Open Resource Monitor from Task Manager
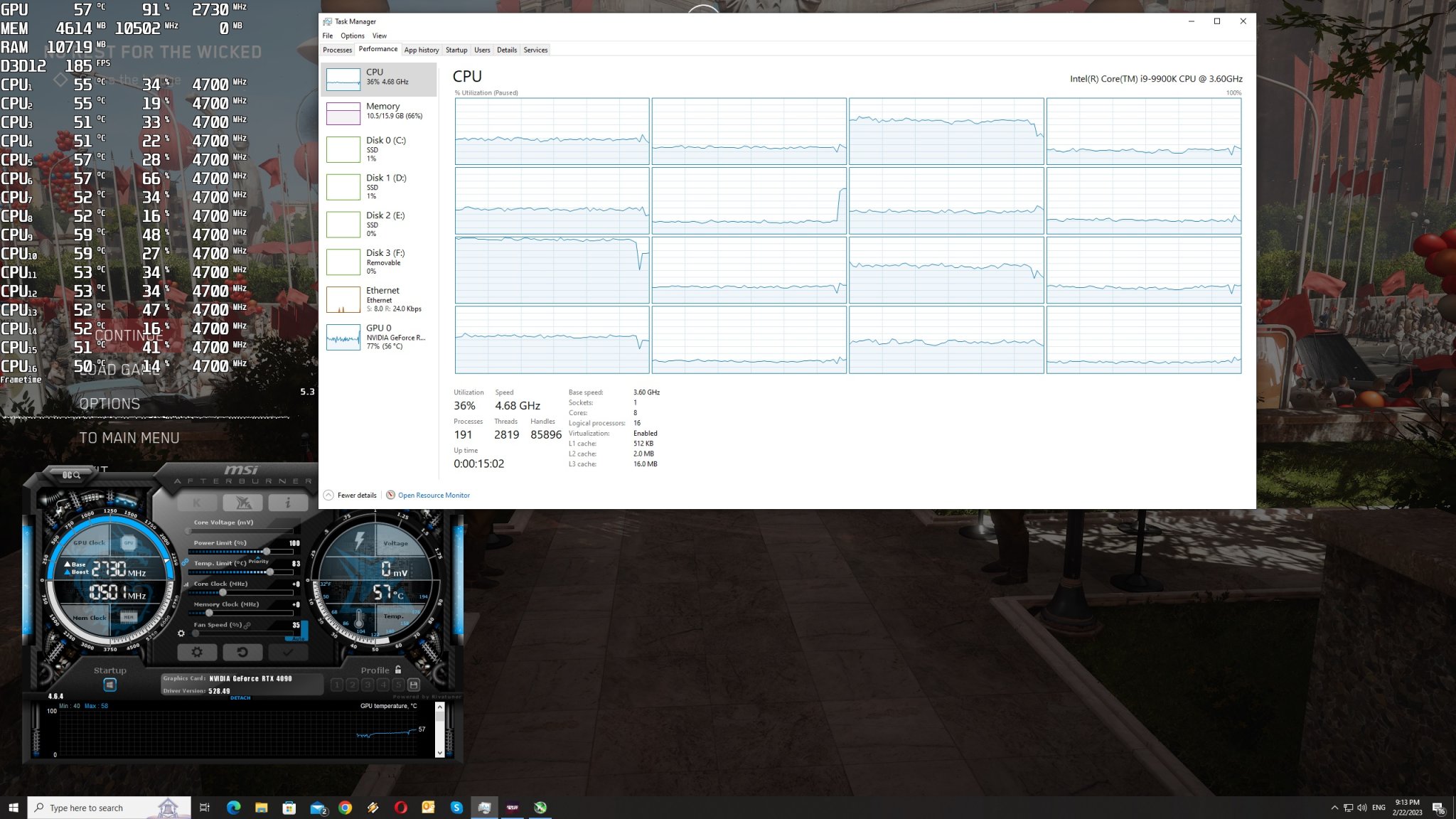Viewport: 1456px width, 819px height. [434, 496]
